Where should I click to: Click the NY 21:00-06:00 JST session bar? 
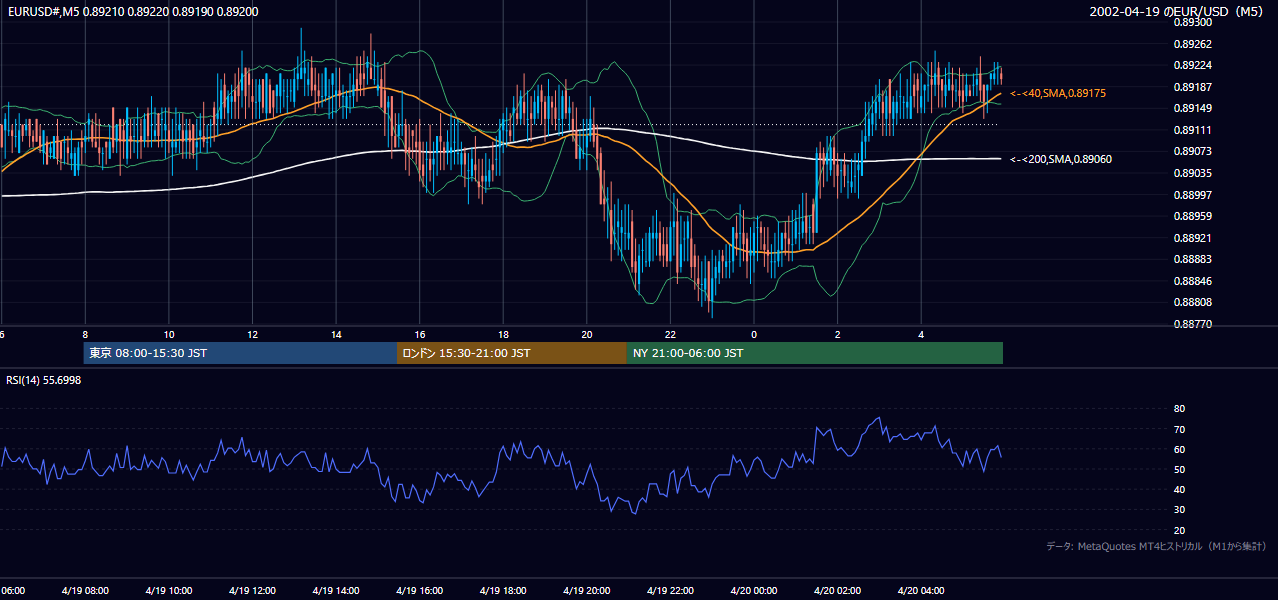point(815,353)
